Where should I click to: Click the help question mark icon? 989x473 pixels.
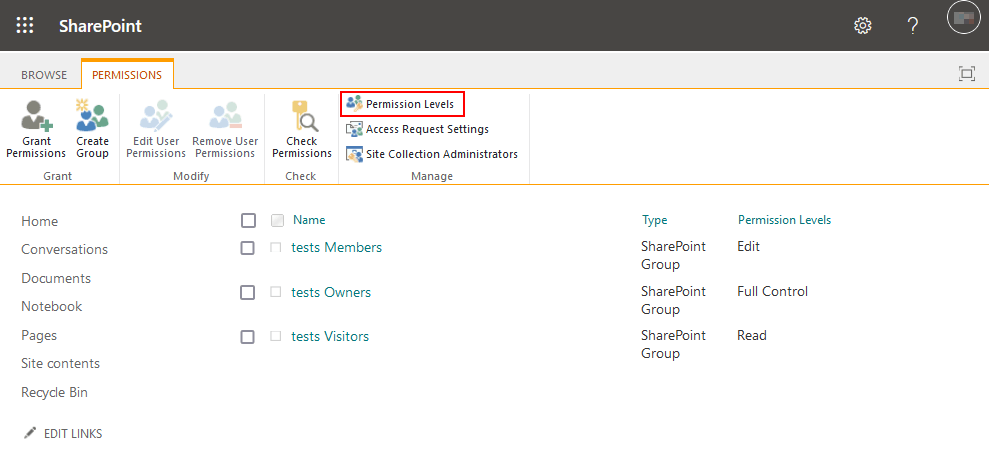912,26
